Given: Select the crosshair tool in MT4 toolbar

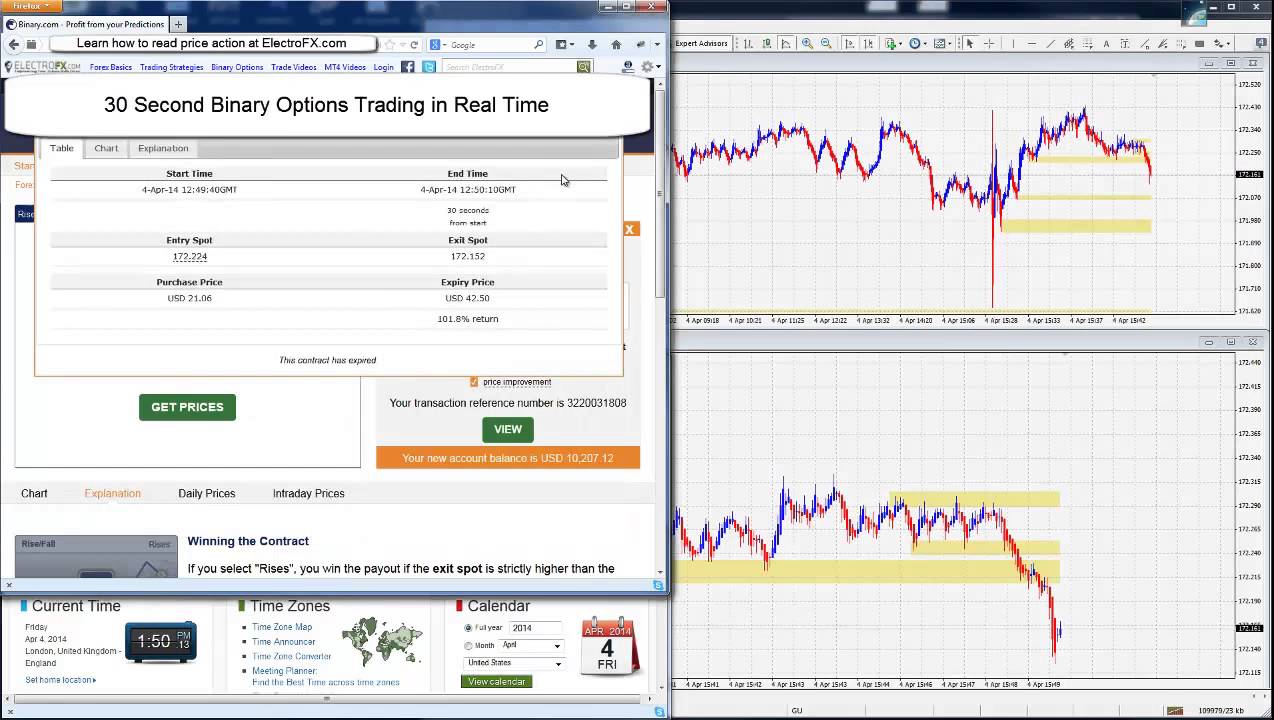Looking at the screenshot, I should coord(989,44).
